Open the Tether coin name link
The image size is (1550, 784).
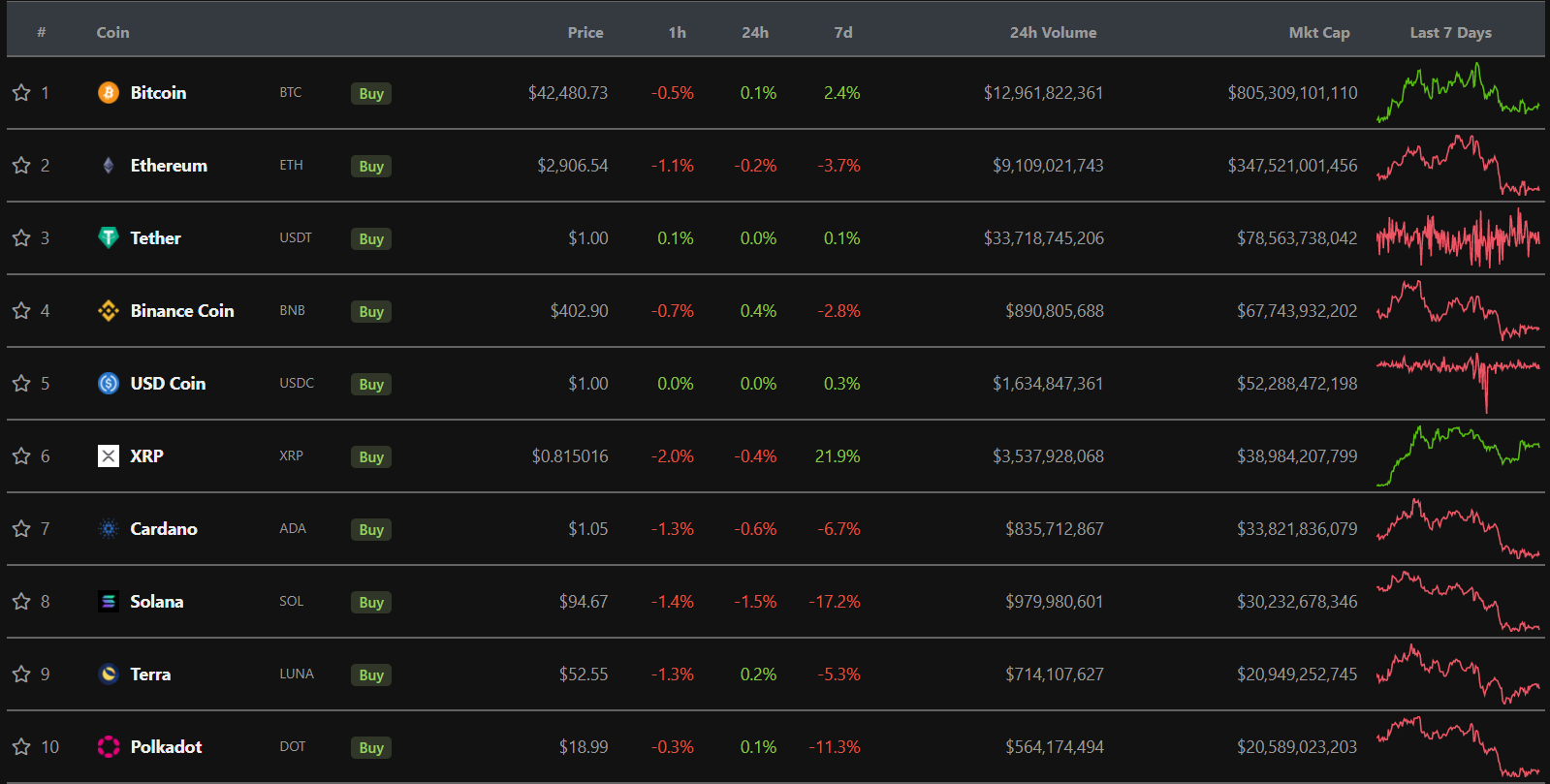(155, 237)
